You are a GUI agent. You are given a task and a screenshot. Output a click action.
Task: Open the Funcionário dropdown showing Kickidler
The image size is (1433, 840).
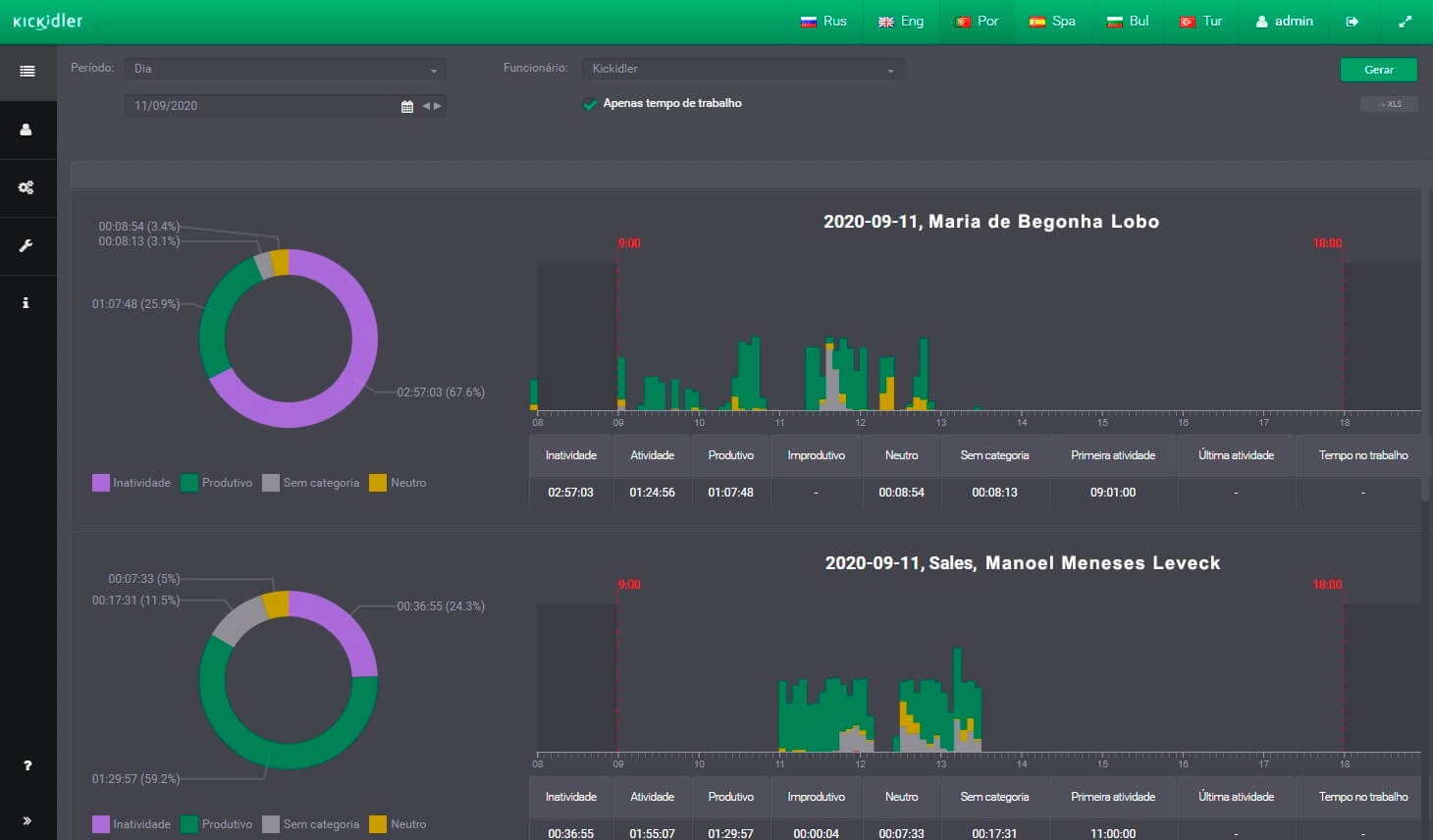(x=743, y=69)
